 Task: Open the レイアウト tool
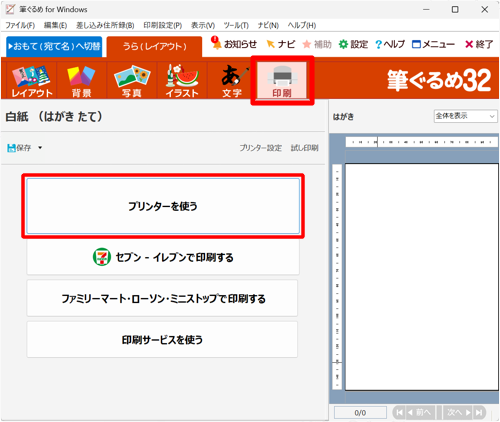click(32, 80)
